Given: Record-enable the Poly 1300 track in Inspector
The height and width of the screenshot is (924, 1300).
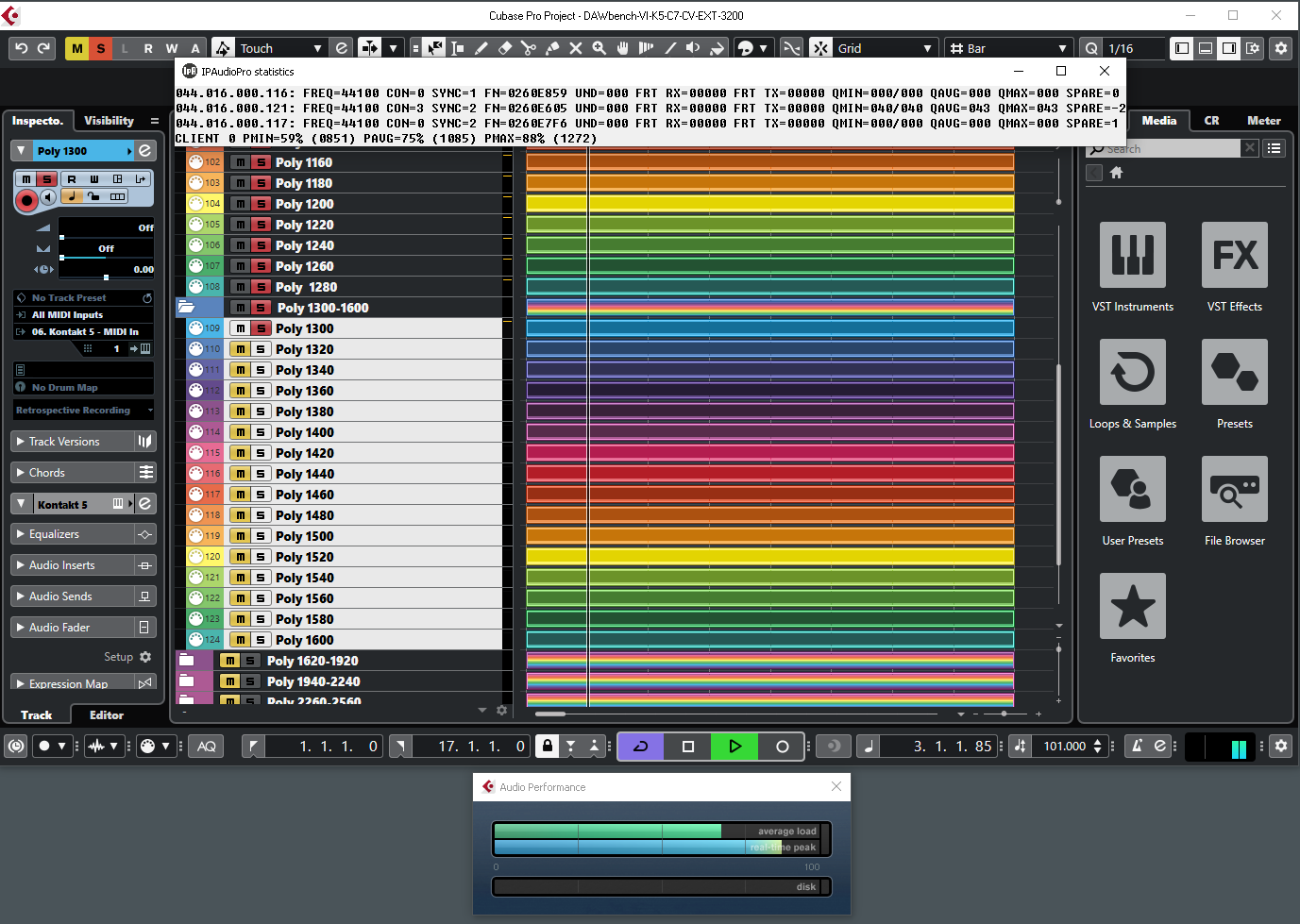Looking at the screenshot, I should coord(26,199).
